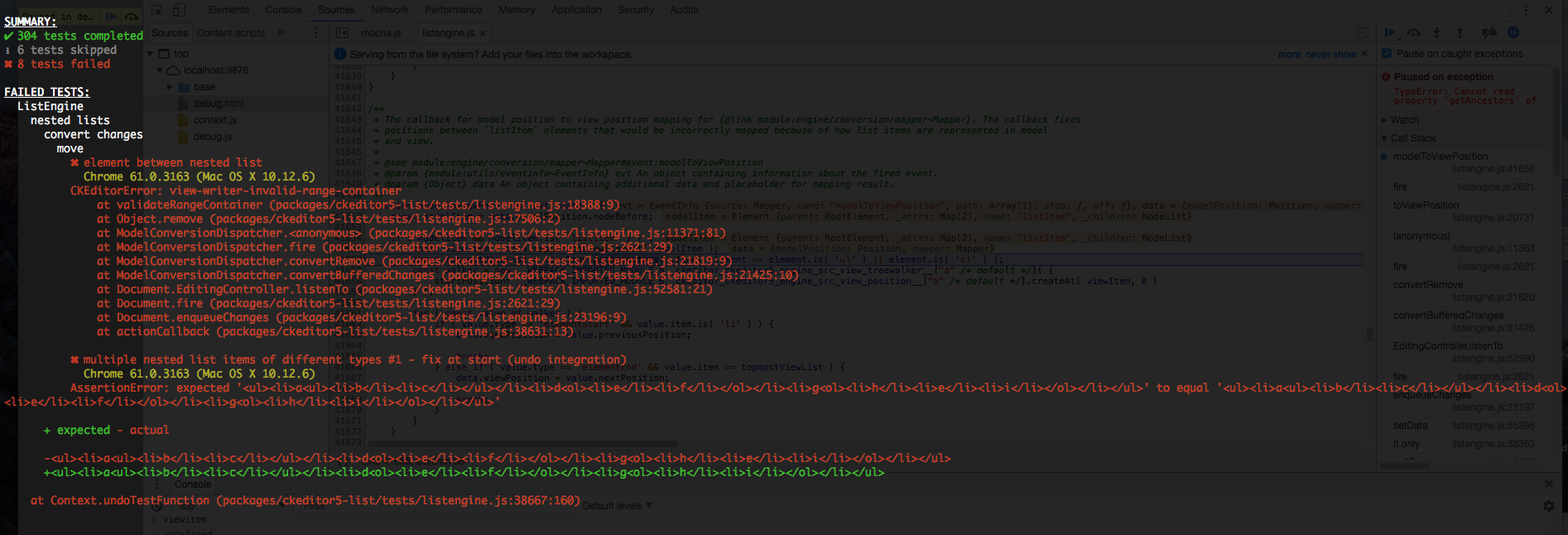
Task: Dismiss the workspace info bar
Action: tap(1364, 54)
